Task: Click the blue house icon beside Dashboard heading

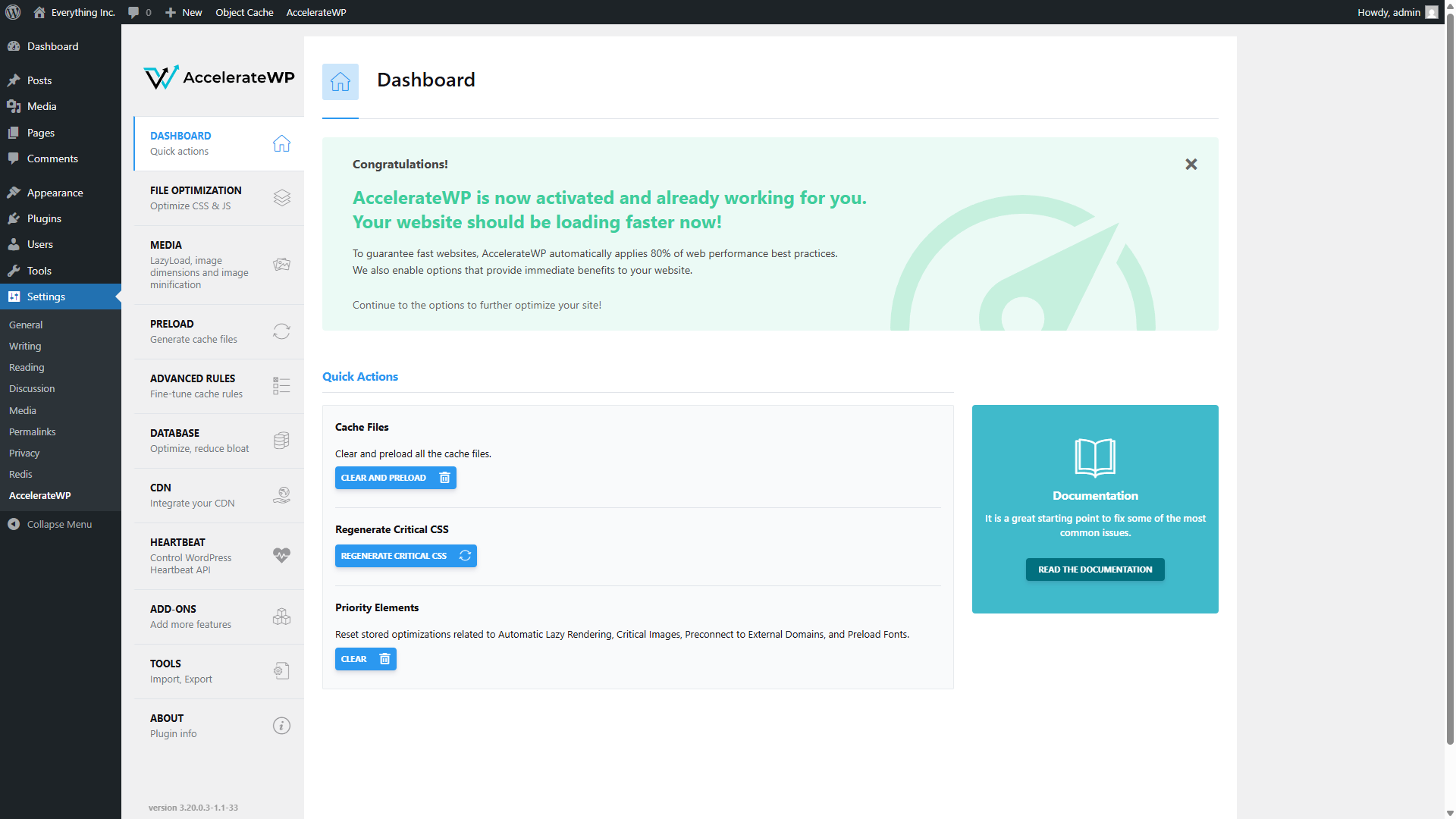Action: 340,82
